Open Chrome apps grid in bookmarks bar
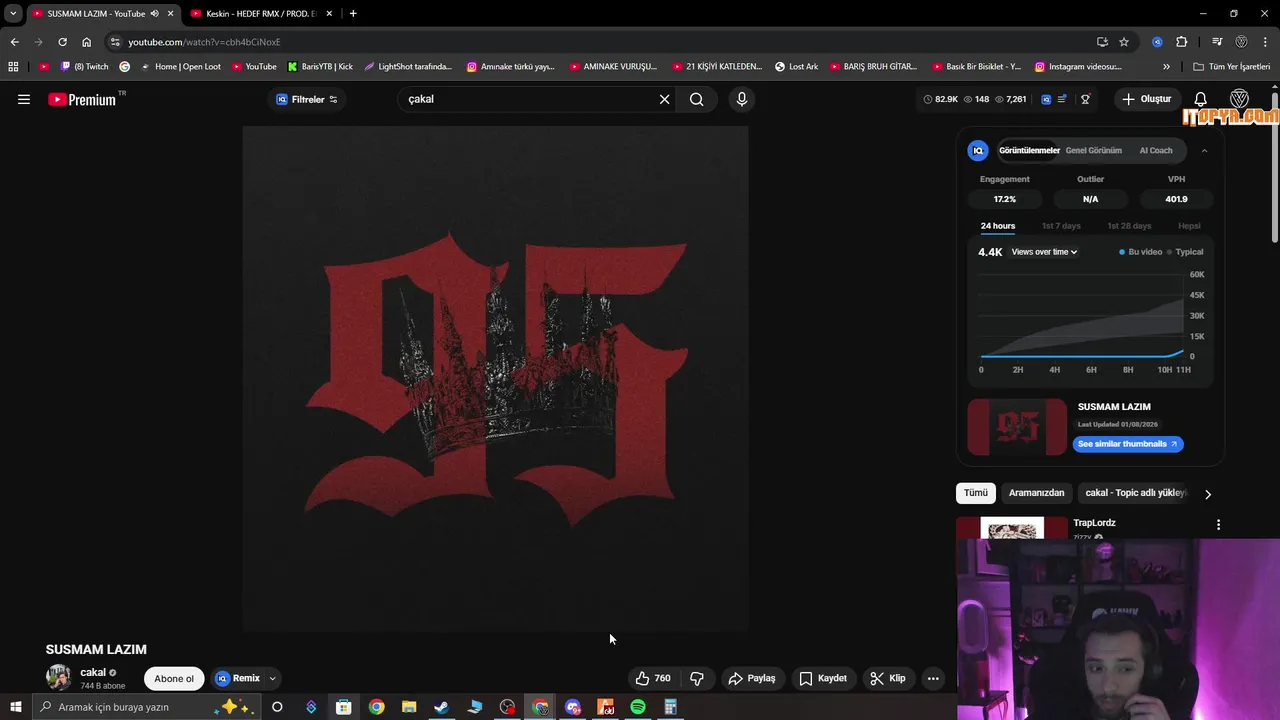The image size is (1280, 720). 13,67
